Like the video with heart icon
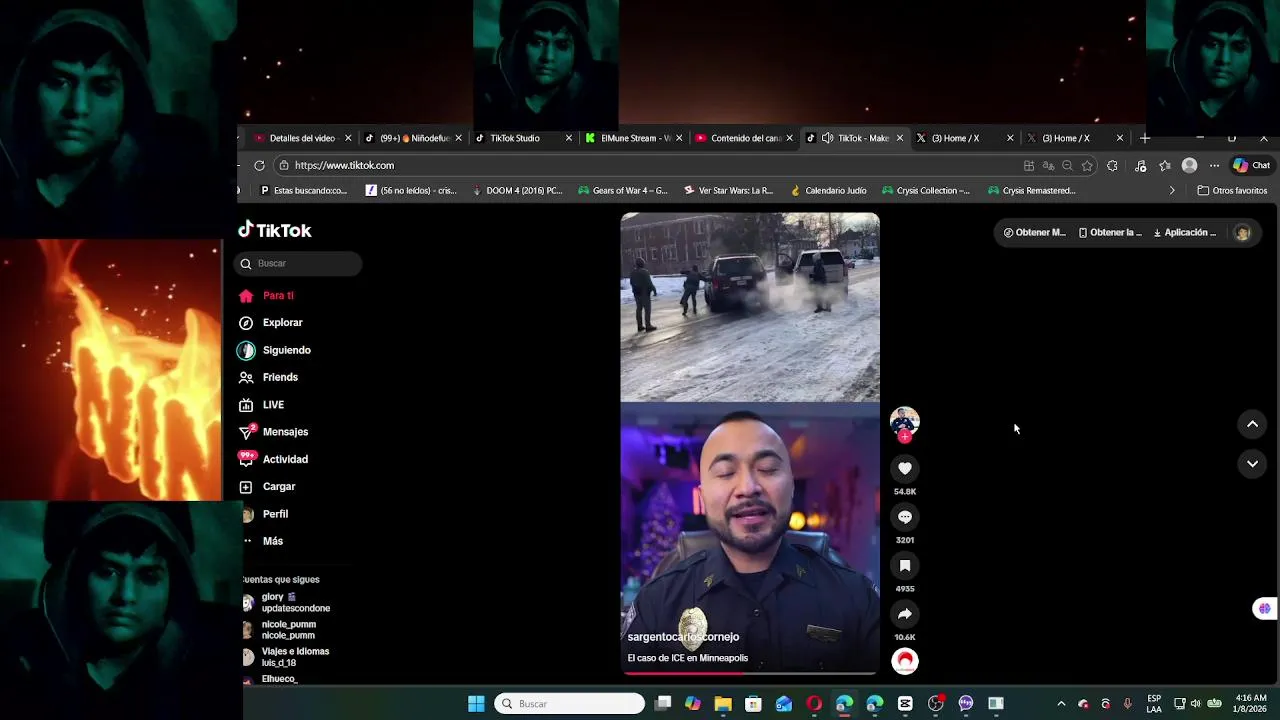The image size is (1280, 720). pyautogui.click(x=905, y=468)
